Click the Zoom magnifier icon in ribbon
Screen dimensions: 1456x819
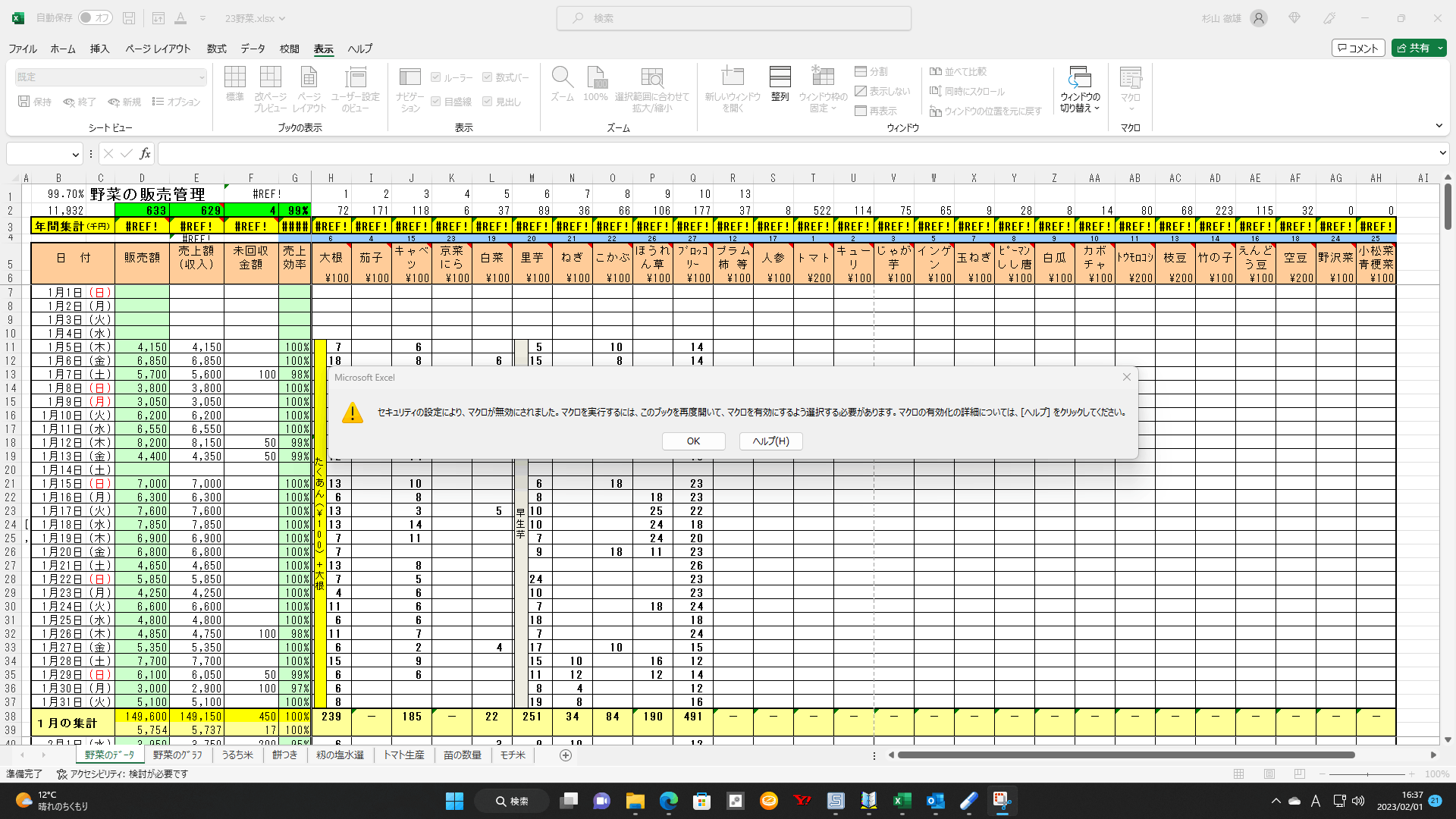[562, 78]
